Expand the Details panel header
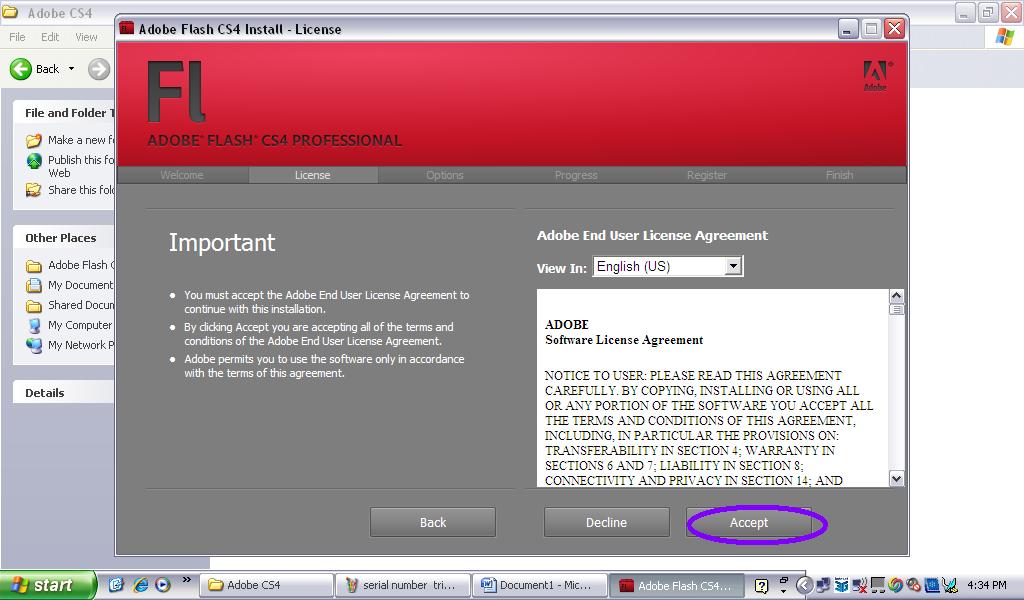This screenshot has height=600, width=1024. click(x=64, y=393)
